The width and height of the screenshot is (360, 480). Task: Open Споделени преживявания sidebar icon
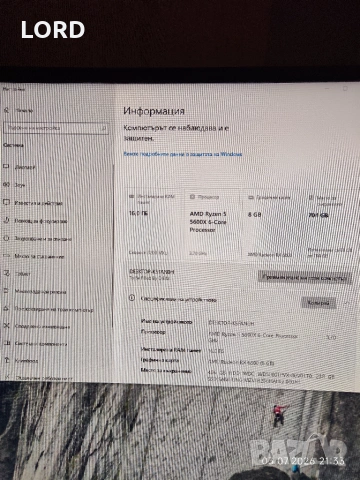point(6,326)
